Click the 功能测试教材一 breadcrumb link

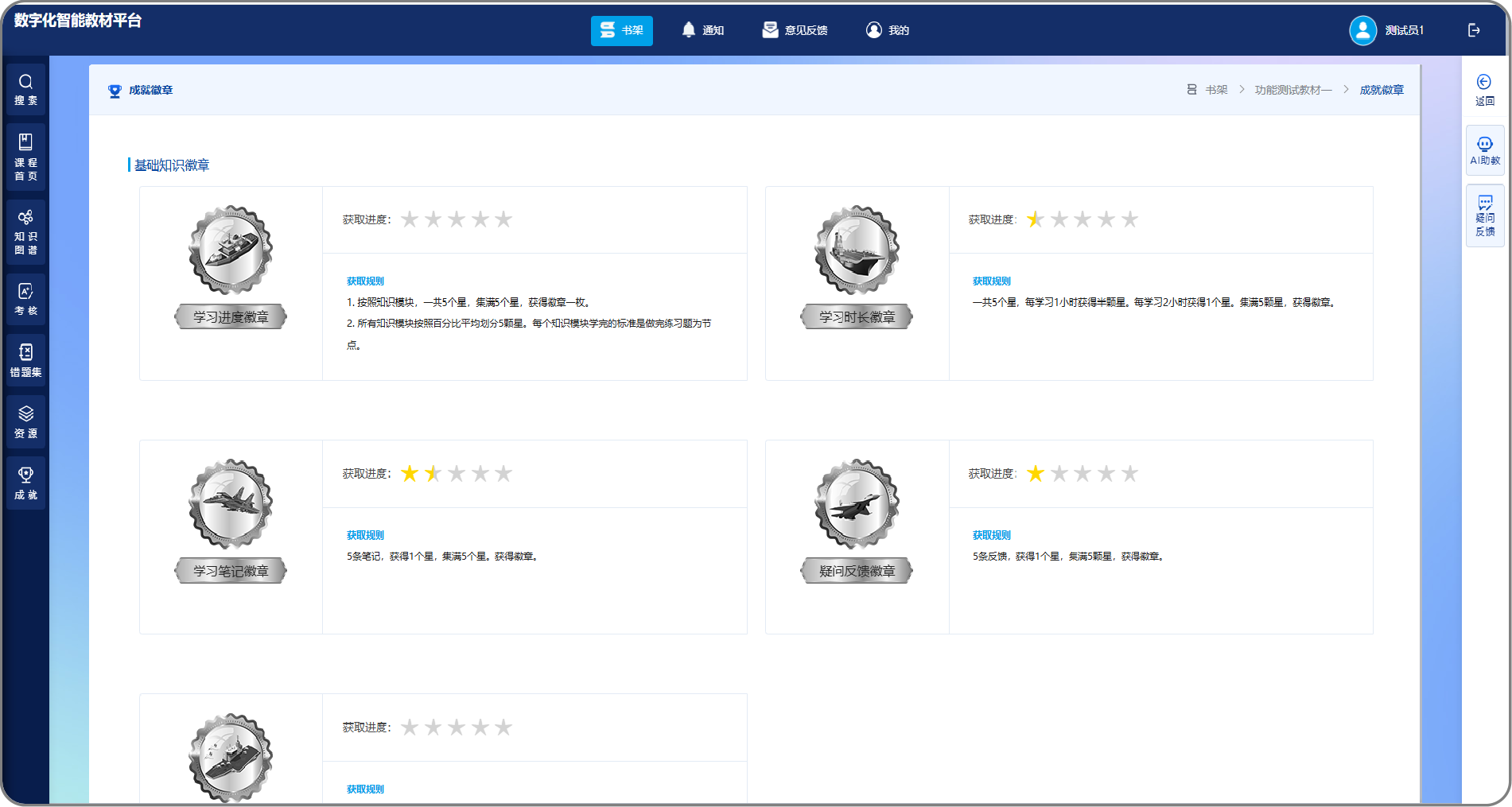coord(1292,90)
